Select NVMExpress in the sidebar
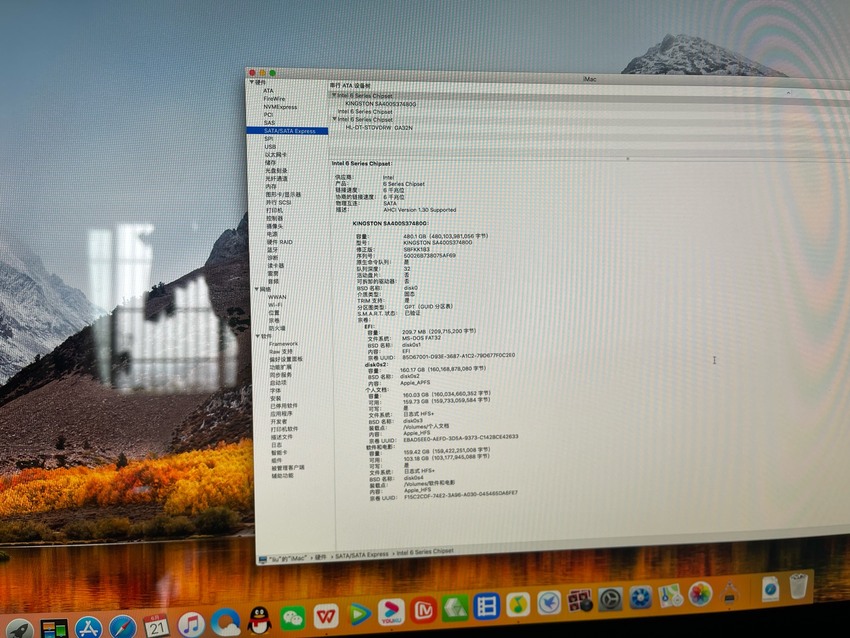The width and height of the screenshot is (850, 638). click(x=280, y=107)
